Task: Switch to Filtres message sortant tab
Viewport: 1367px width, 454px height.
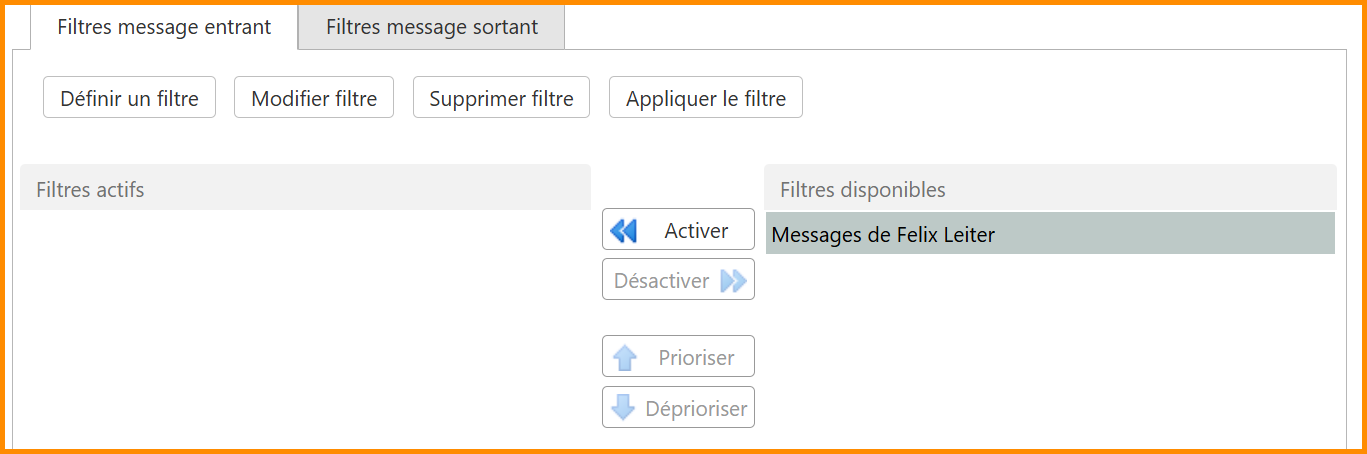Action: pyautogui.click(x=431, y=27)
